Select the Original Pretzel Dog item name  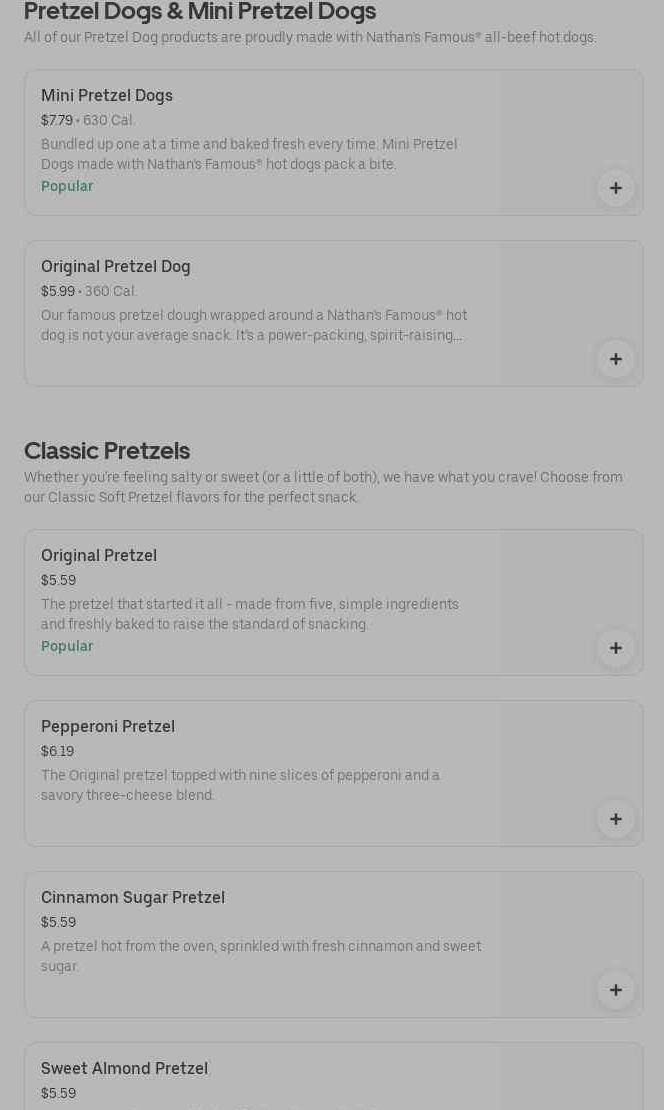coord(116,267)
